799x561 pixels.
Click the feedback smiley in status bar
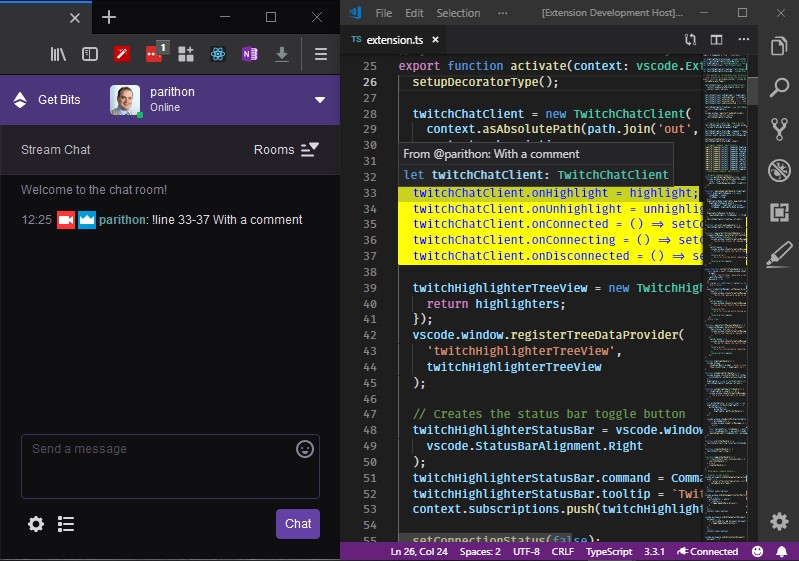coord(757,551)
